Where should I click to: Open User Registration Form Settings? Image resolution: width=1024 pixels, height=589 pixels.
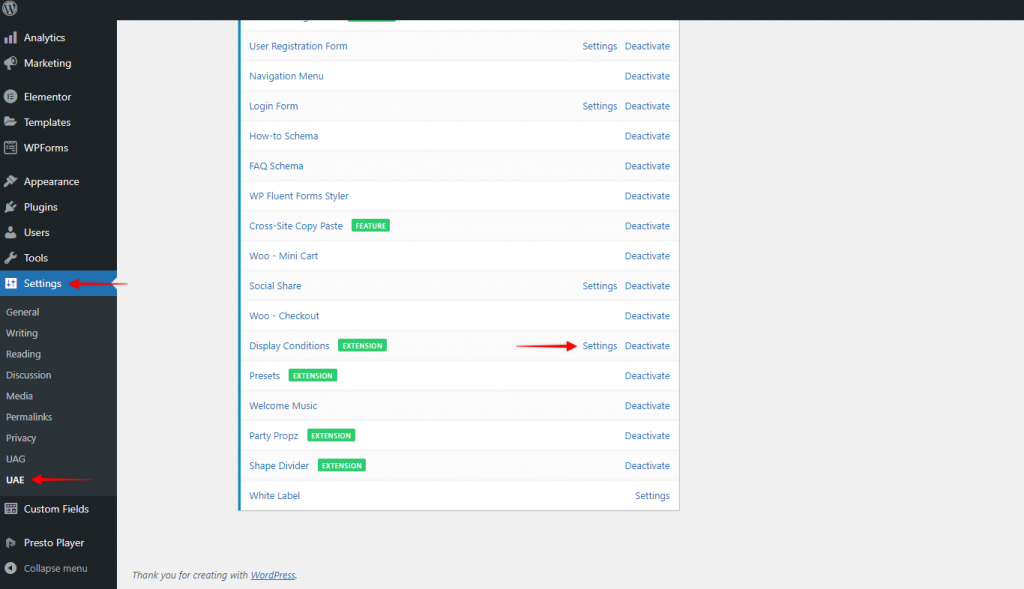click(599, 46)
